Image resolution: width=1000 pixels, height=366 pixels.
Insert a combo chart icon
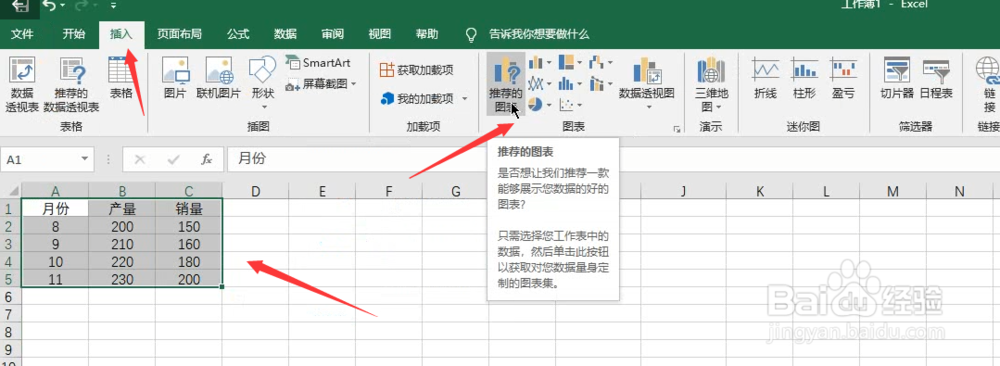point(597,84)
